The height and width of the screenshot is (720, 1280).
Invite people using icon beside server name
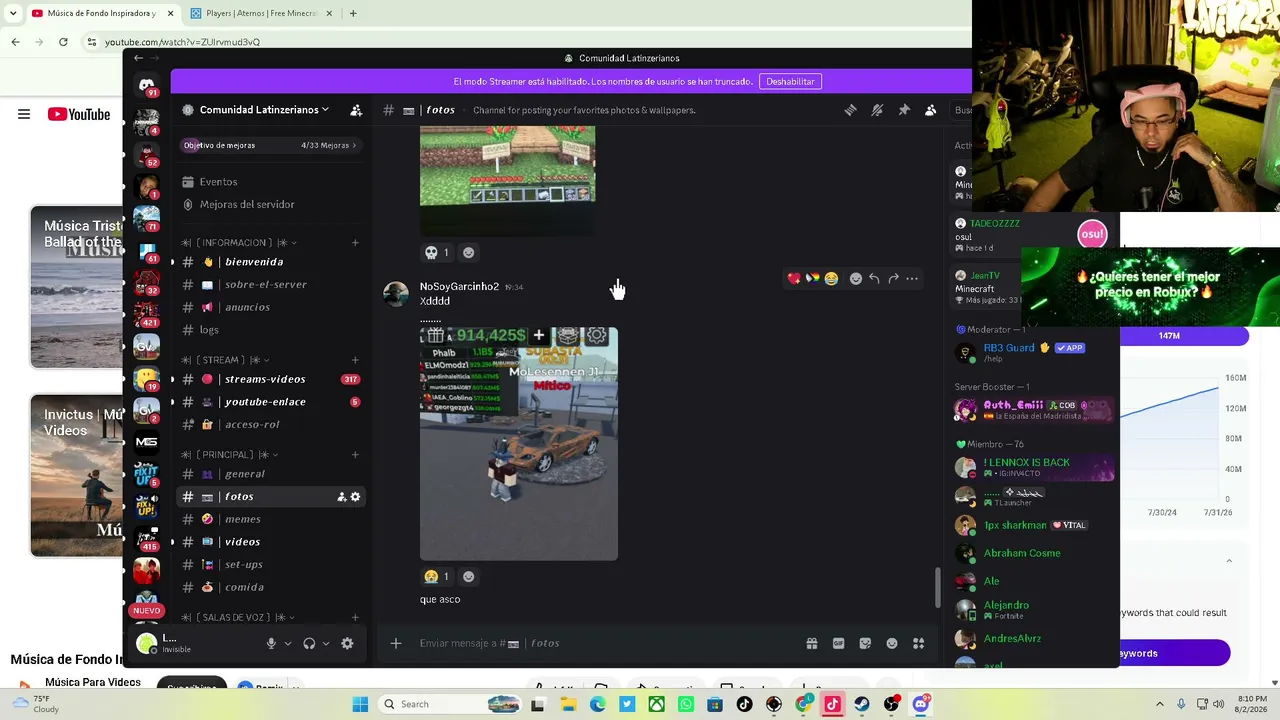pos(356,110)
